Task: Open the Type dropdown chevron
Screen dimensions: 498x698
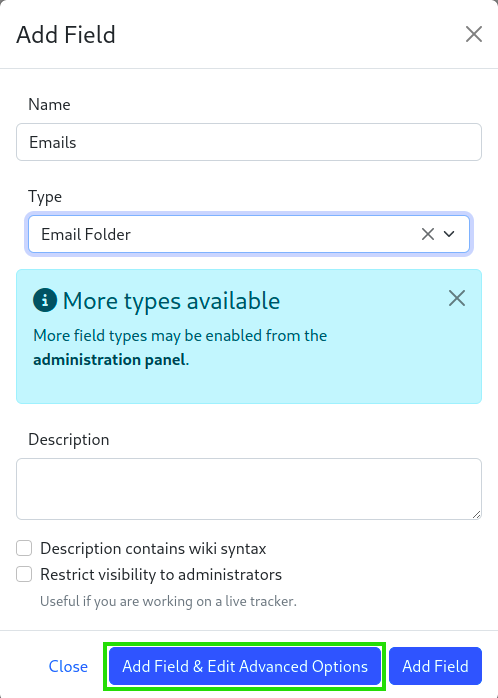Action: point(449,234)
